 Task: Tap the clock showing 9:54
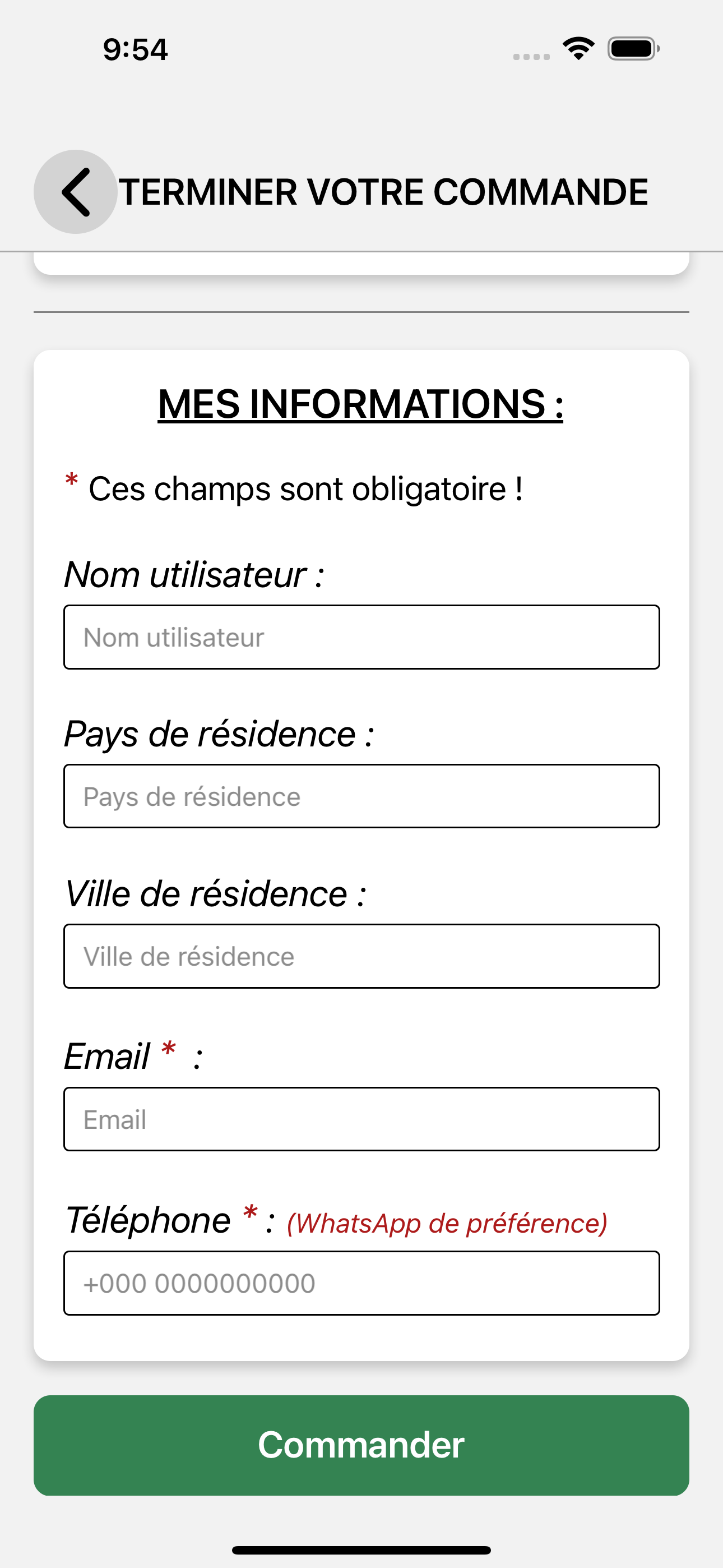pyautogui.click(x=135, y=49)
